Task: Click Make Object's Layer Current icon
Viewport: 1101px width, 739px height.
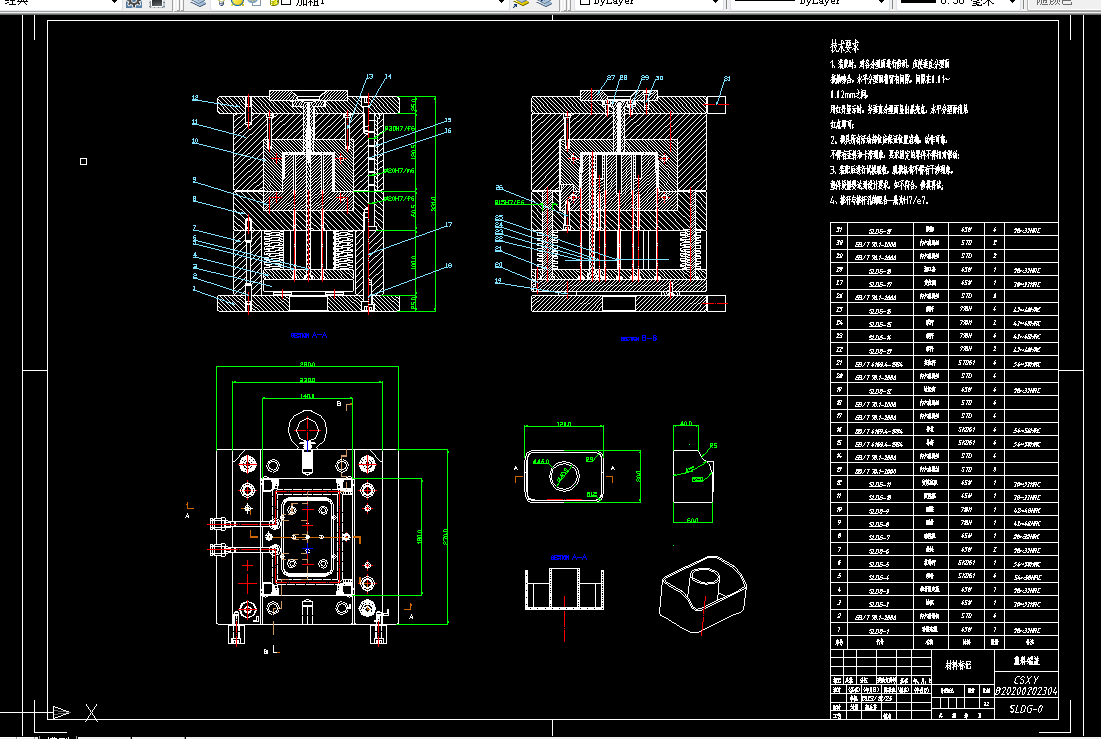Action: [x=520, y=3]
